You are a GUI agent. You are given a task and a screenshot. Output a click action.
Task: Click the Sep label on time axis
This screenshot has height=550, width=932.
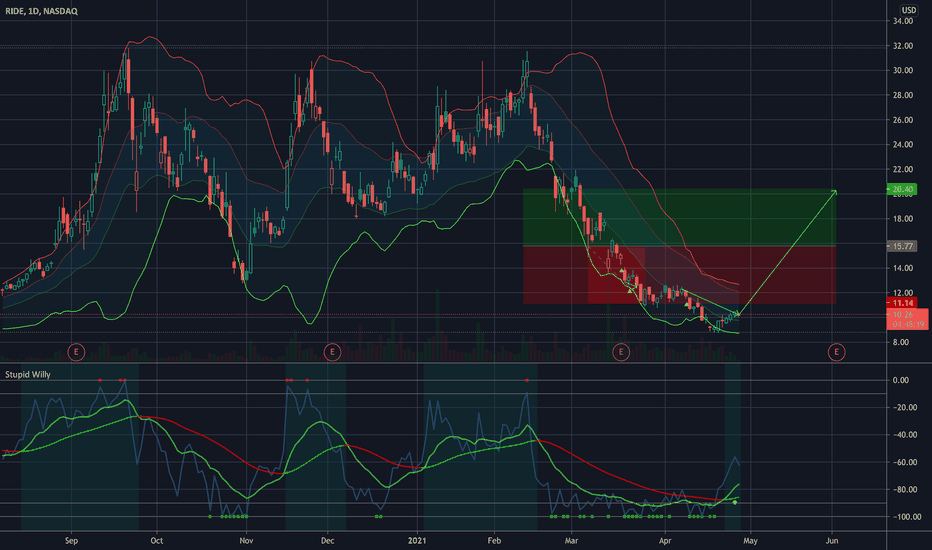click(71, 540)
